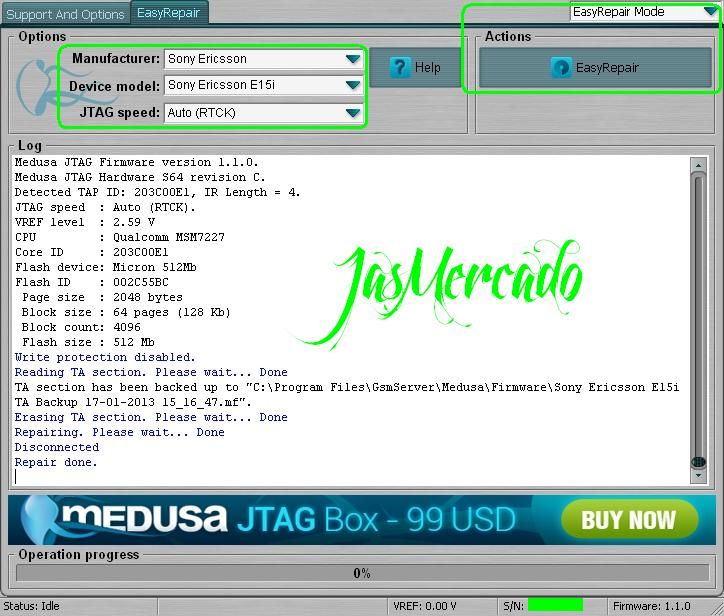Open the JTAG speed dropdown list
The height and width of the screenshot is (616, 724).
[x=264, y=113]
